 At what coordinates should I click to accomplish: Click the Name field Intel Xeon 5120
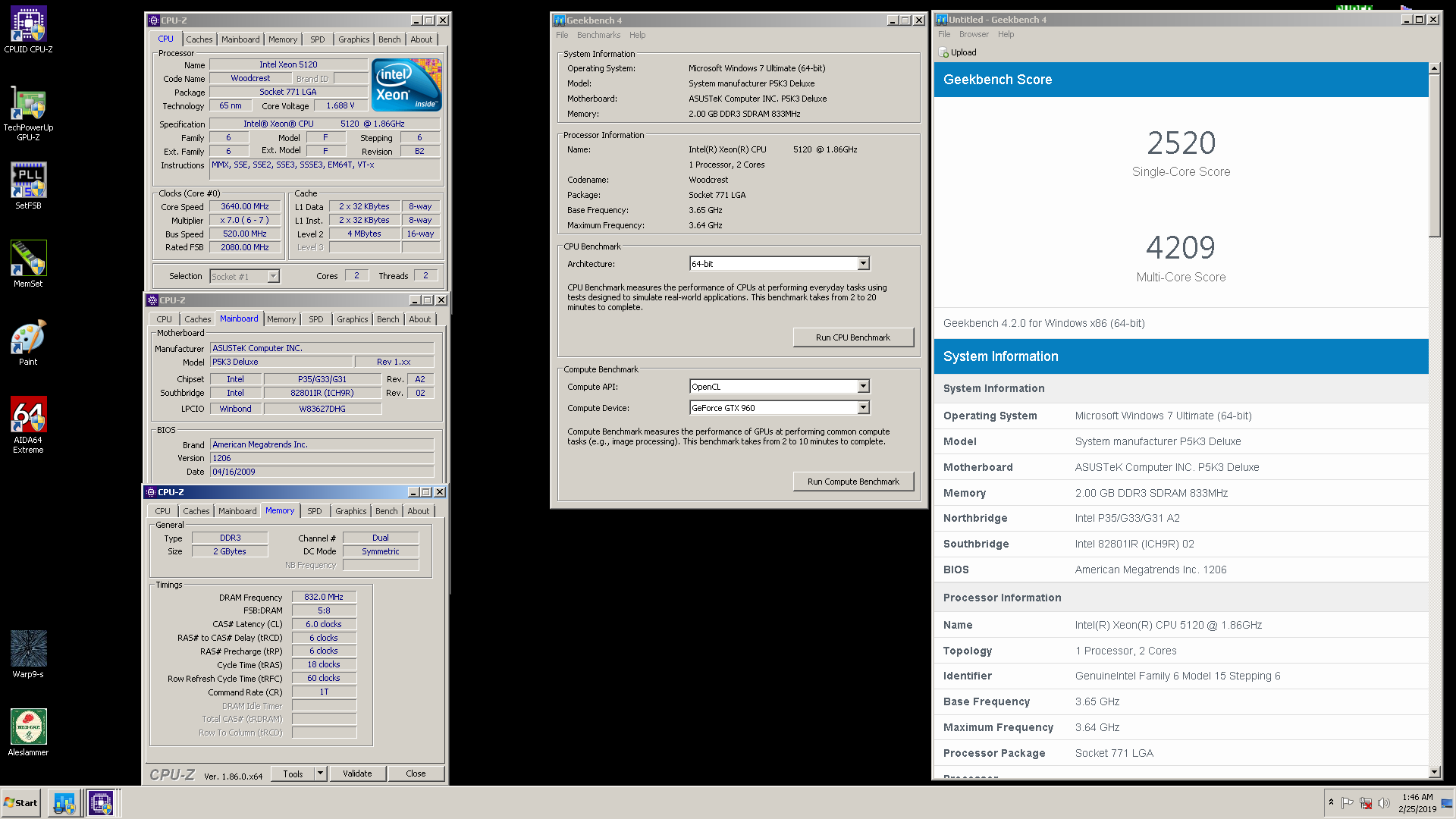coord(288,64)
